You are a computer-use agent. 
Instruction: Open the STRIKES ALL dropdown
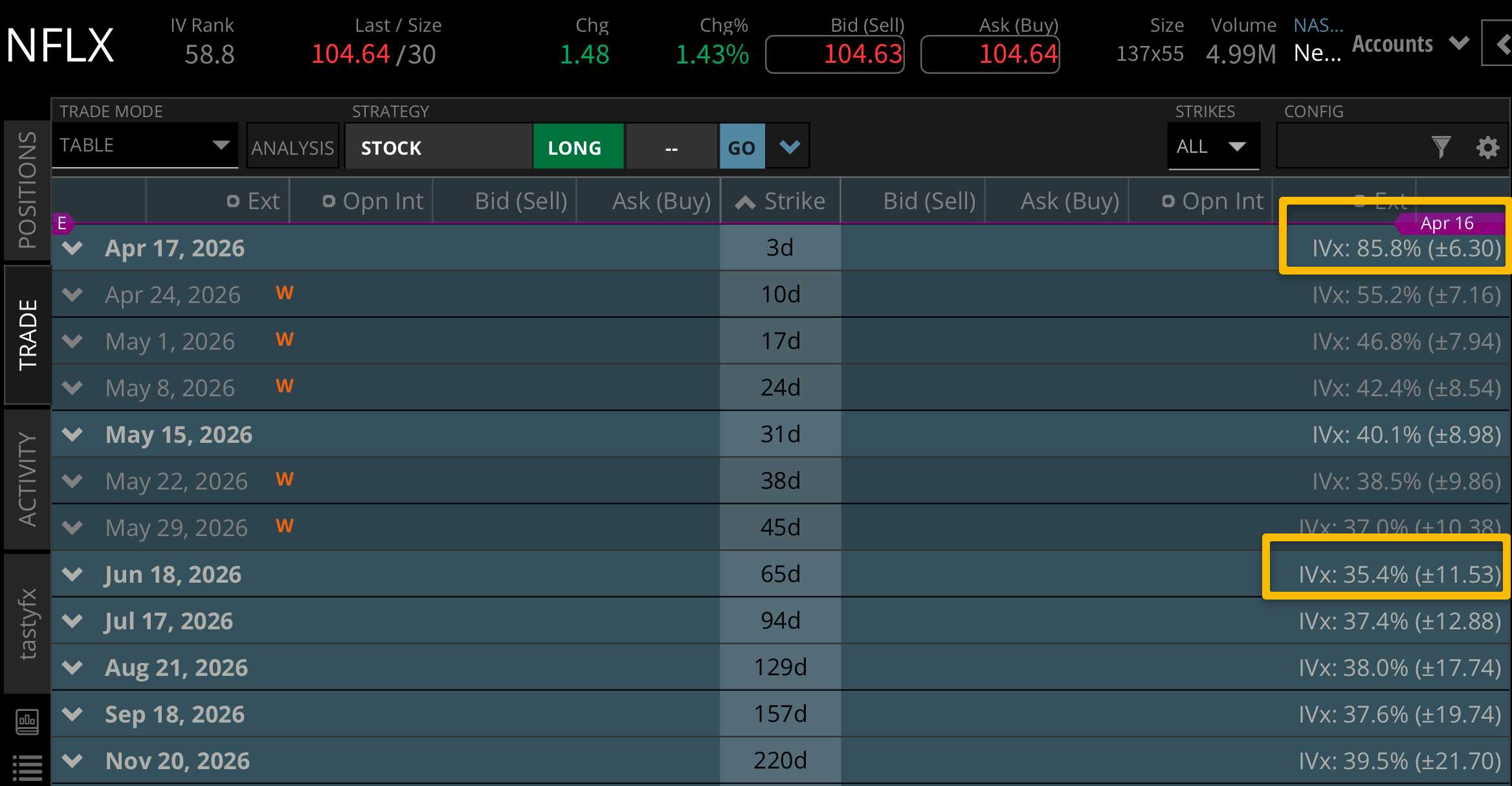(1214, 146)
